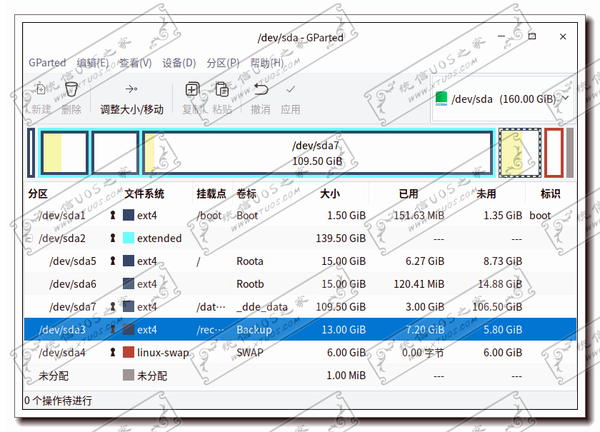
Task: Click the /boot mount point cell
Action: [209, 215]
